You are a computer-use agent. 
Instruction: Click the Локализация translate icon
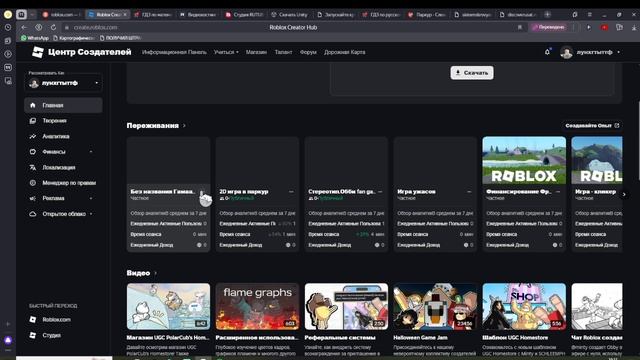[x=33, y=167]
